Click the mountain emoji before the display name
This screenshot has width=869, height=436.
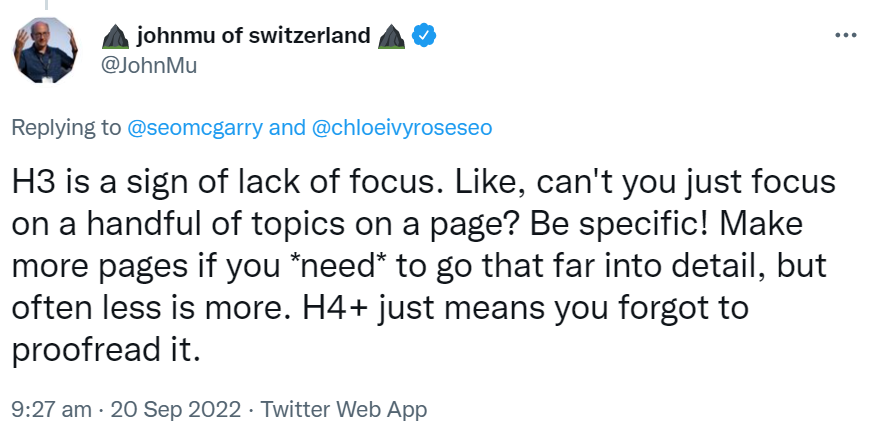(115, 37)
